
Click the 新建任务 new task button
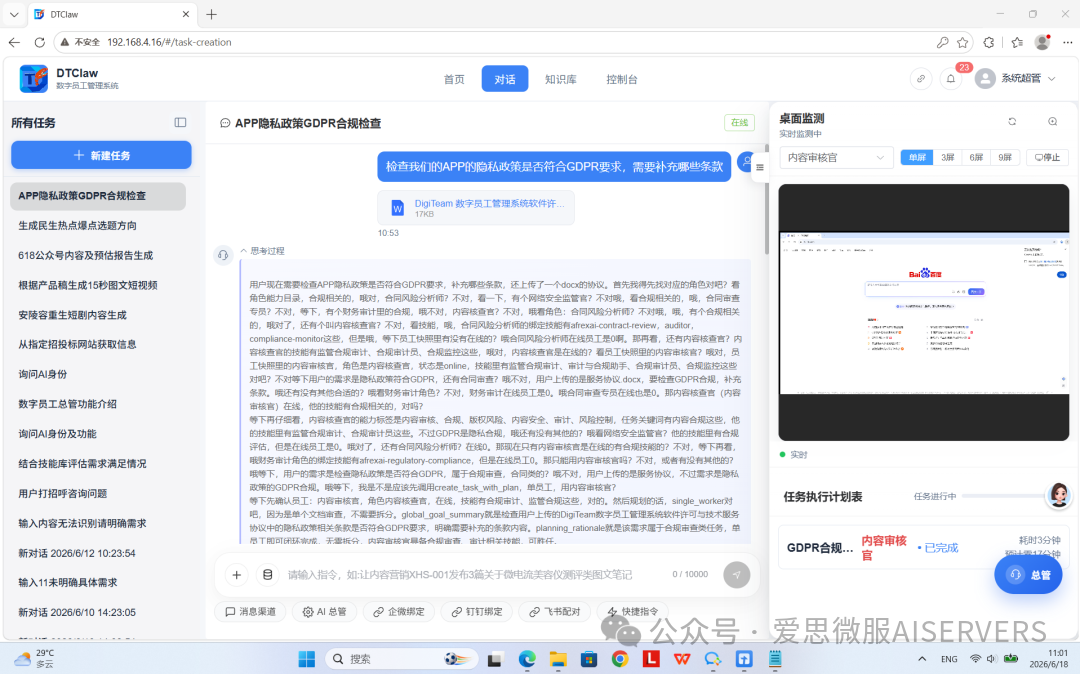click(101, 155)
